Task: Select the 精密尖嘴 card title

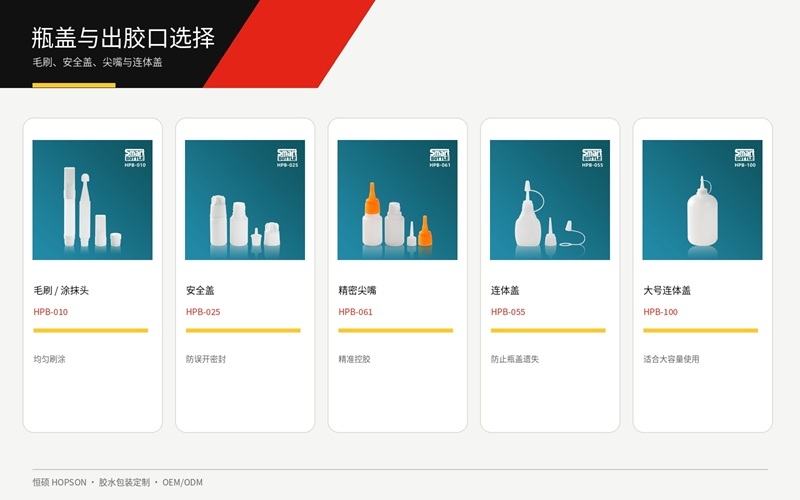Action: pos(357,290)
